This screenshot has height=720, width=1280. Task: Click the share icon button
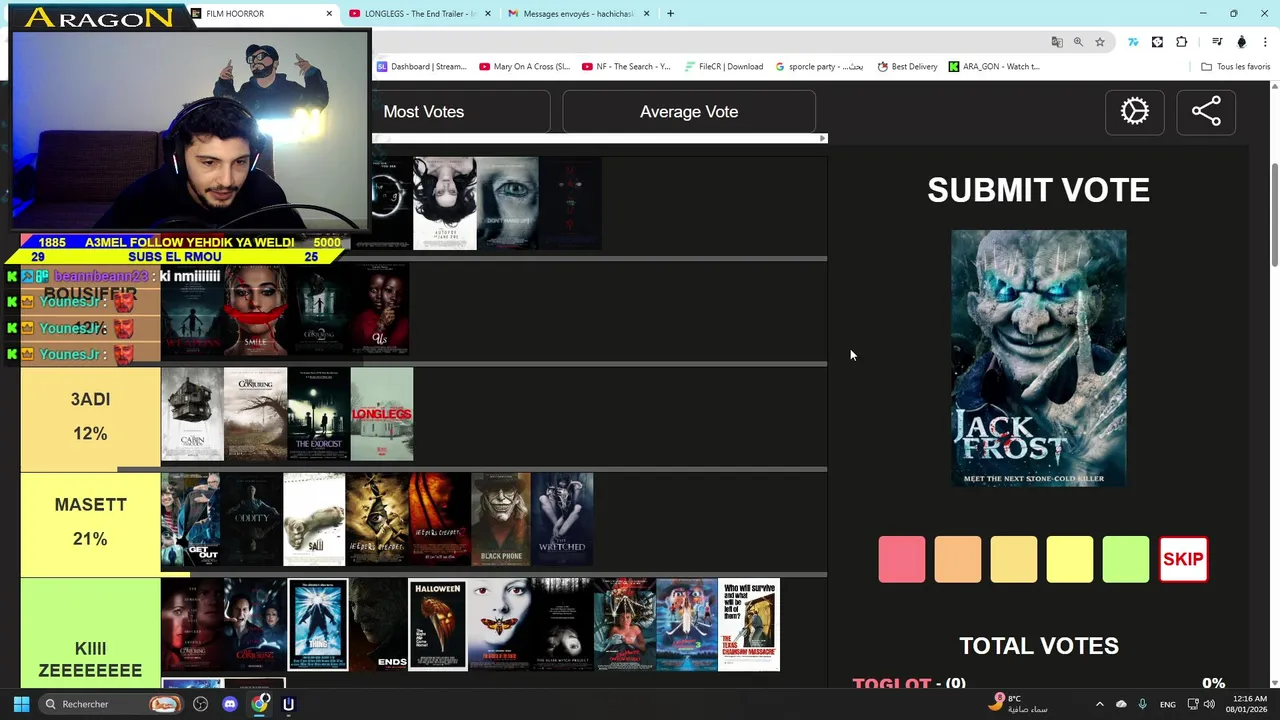coord(1206,111)
